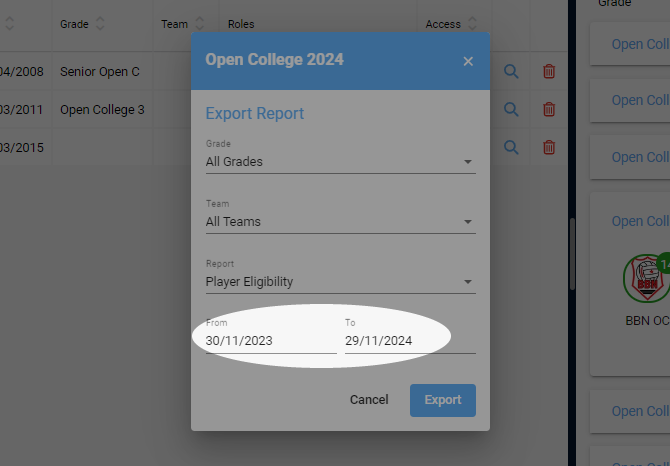View details for Open College 3 row
Viewport: 670px width, 466px height.
(511, 110)
